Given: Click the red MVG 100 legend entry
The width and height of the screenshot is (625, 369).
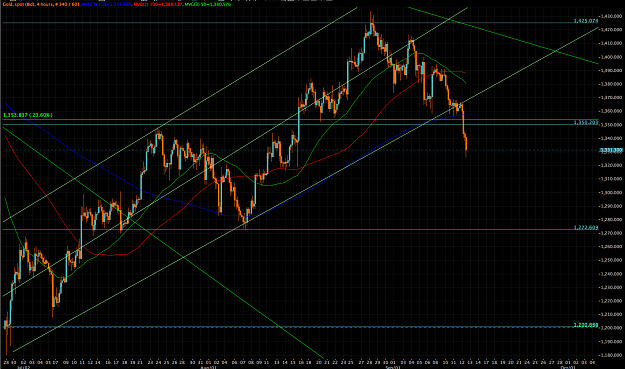Looking at the screenshot, I should [158, 4].
